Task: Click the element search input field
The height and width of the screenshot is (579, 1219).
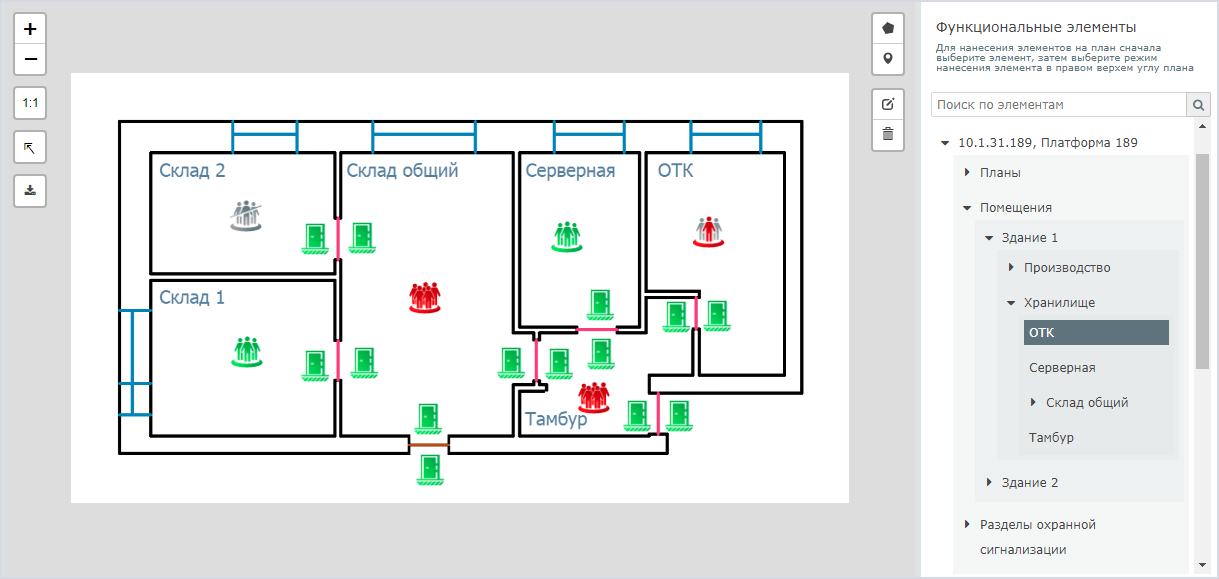Action: click(x=1058, y=105)
